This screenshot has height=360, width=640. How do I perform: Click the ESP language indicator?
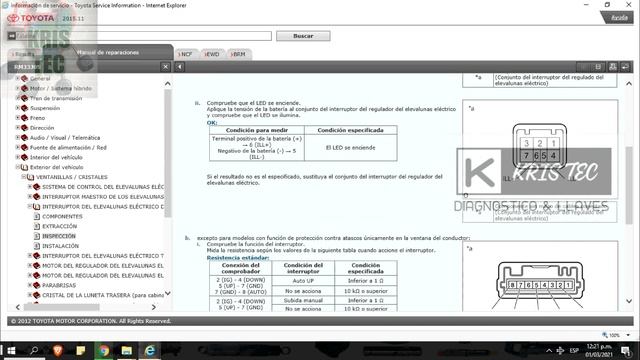click(x=574, y=351)
